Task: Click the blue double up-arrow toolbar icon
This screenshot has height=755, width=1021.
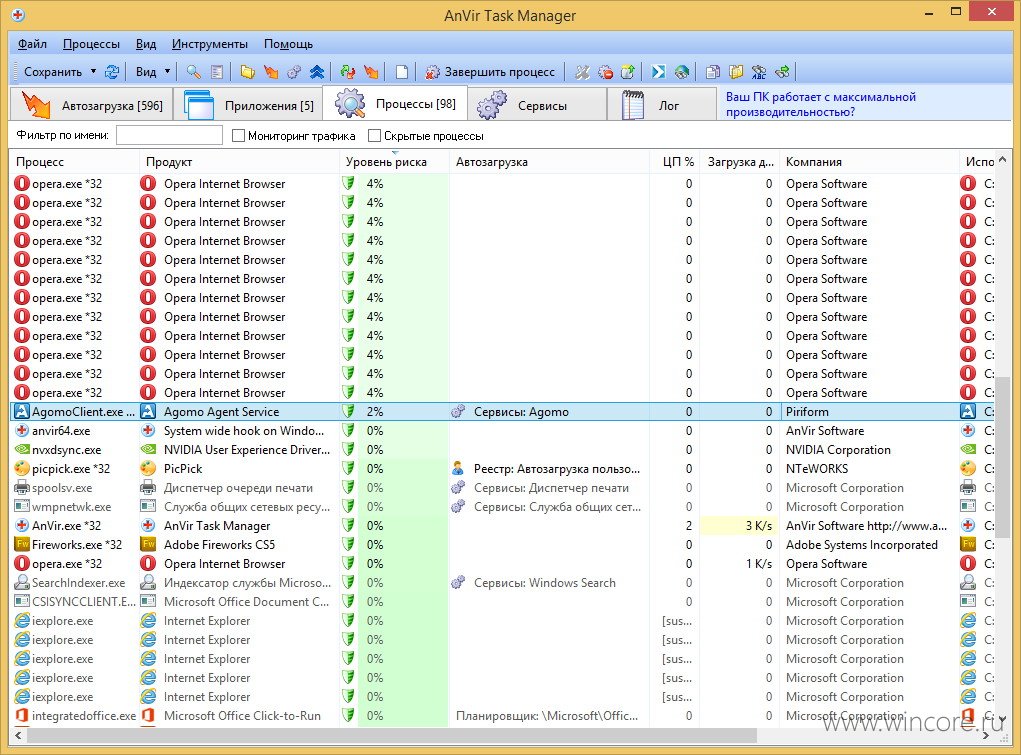Action: pyautogui.click(x=317, y=72)
